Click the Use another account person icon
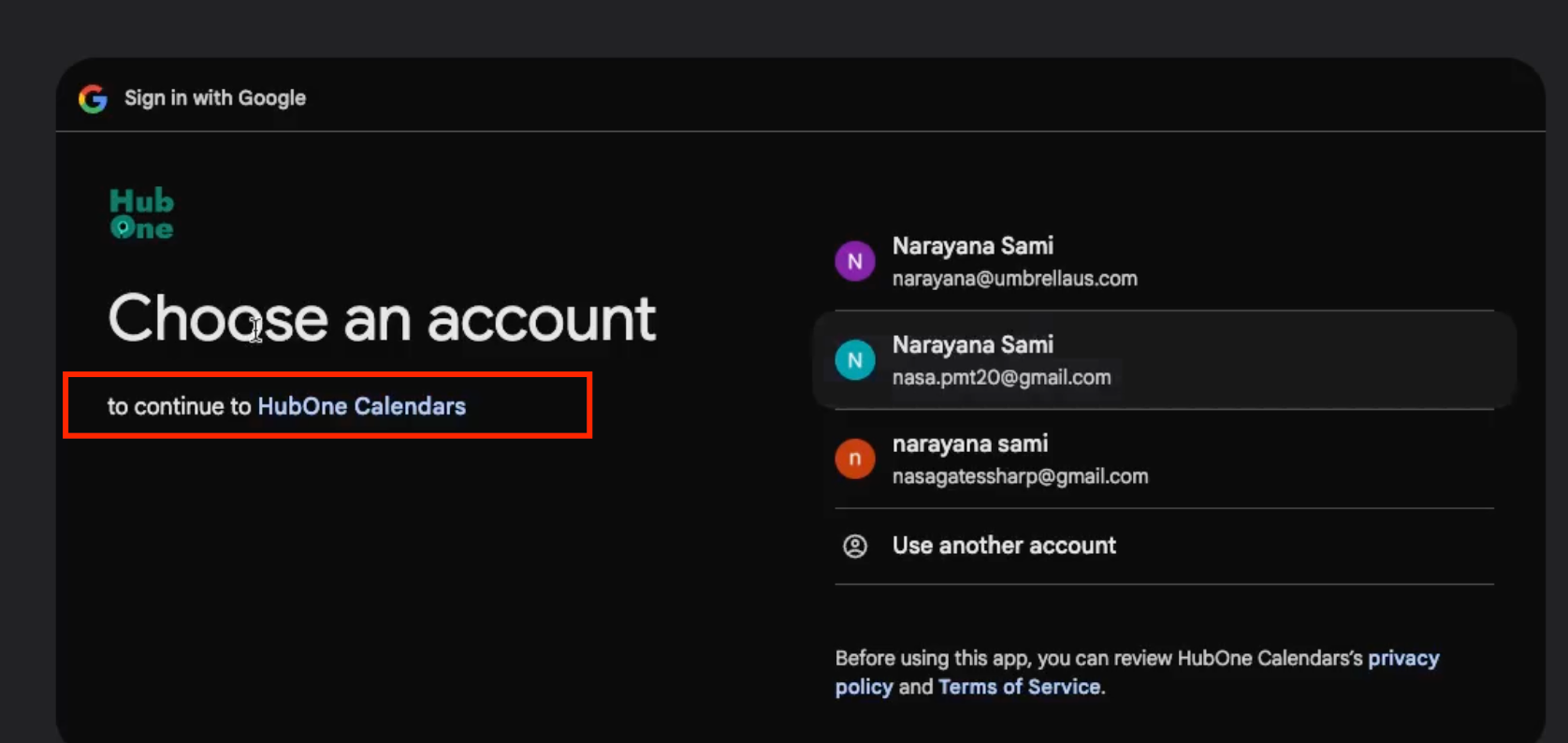Viewport: 1568px width, 743px height. 855,546
